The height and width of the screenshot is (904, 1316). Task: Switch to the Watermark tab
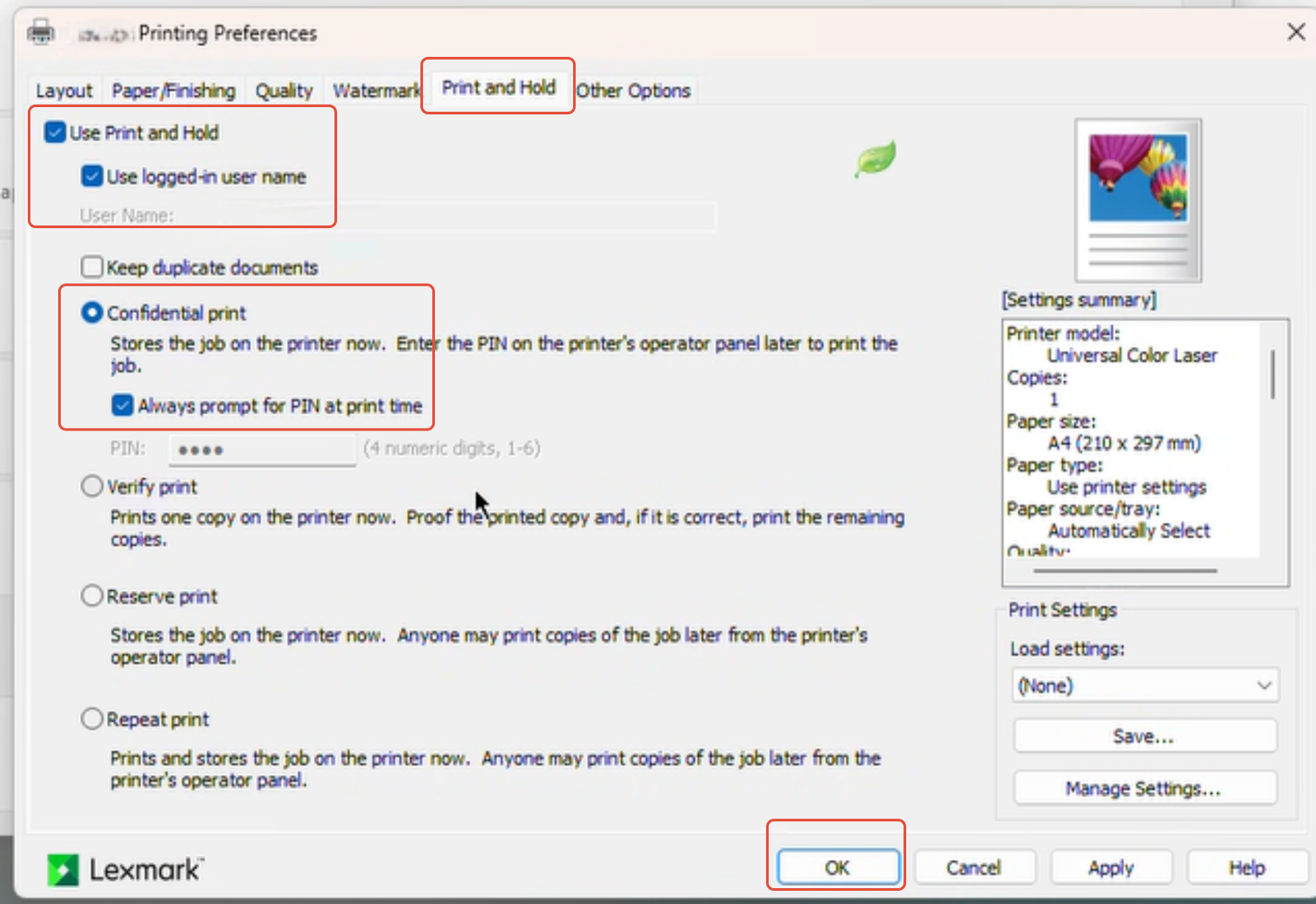tap(375, 91)
